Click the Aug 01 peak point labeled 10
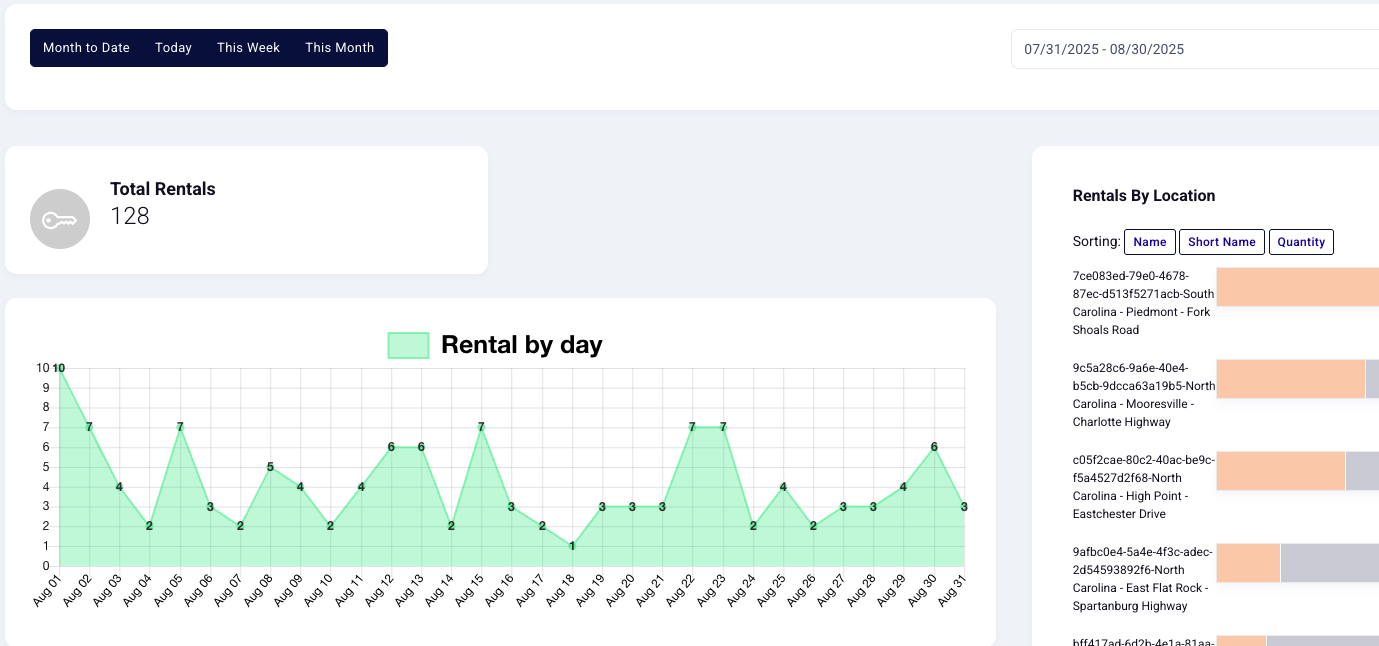This screenshot has width=1379, height=646. [59, 368]
